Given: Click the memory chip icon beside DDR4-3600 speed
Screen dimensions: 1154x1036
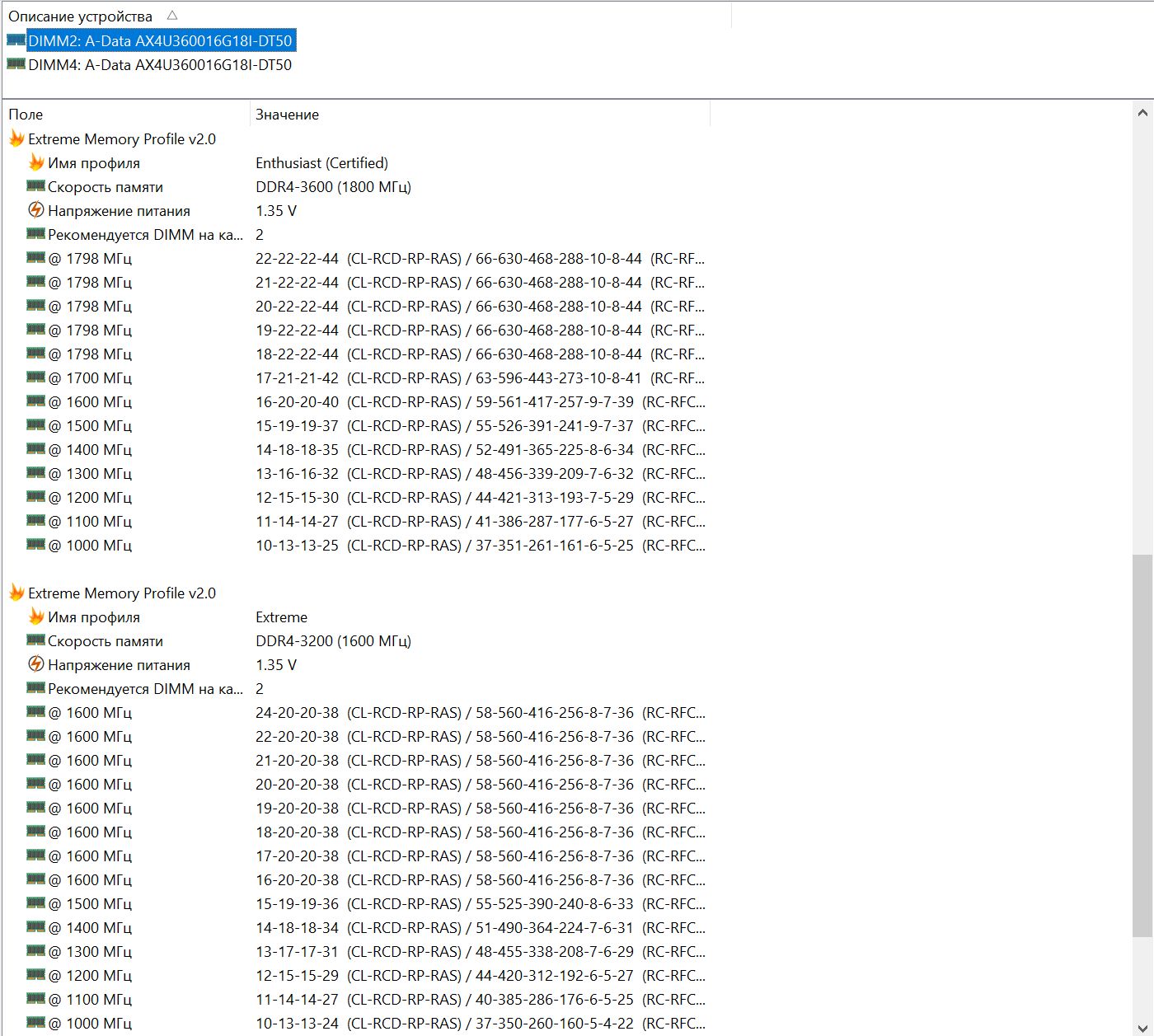Looking at the screenshot, I should 36,186.
